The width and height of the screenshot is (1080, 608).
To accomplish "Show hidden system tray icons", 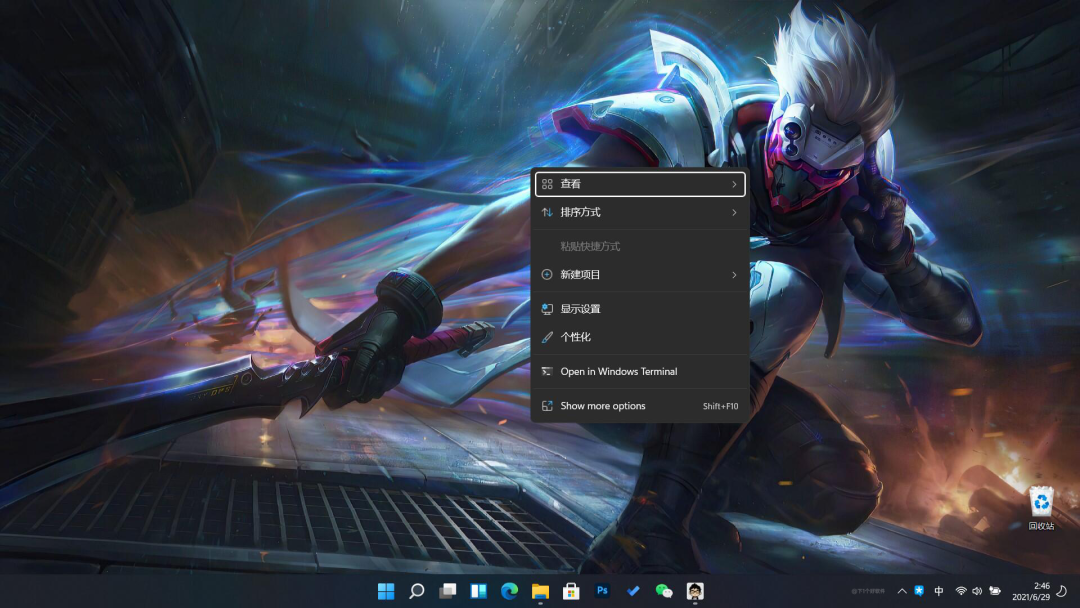I will pos(902,591).
